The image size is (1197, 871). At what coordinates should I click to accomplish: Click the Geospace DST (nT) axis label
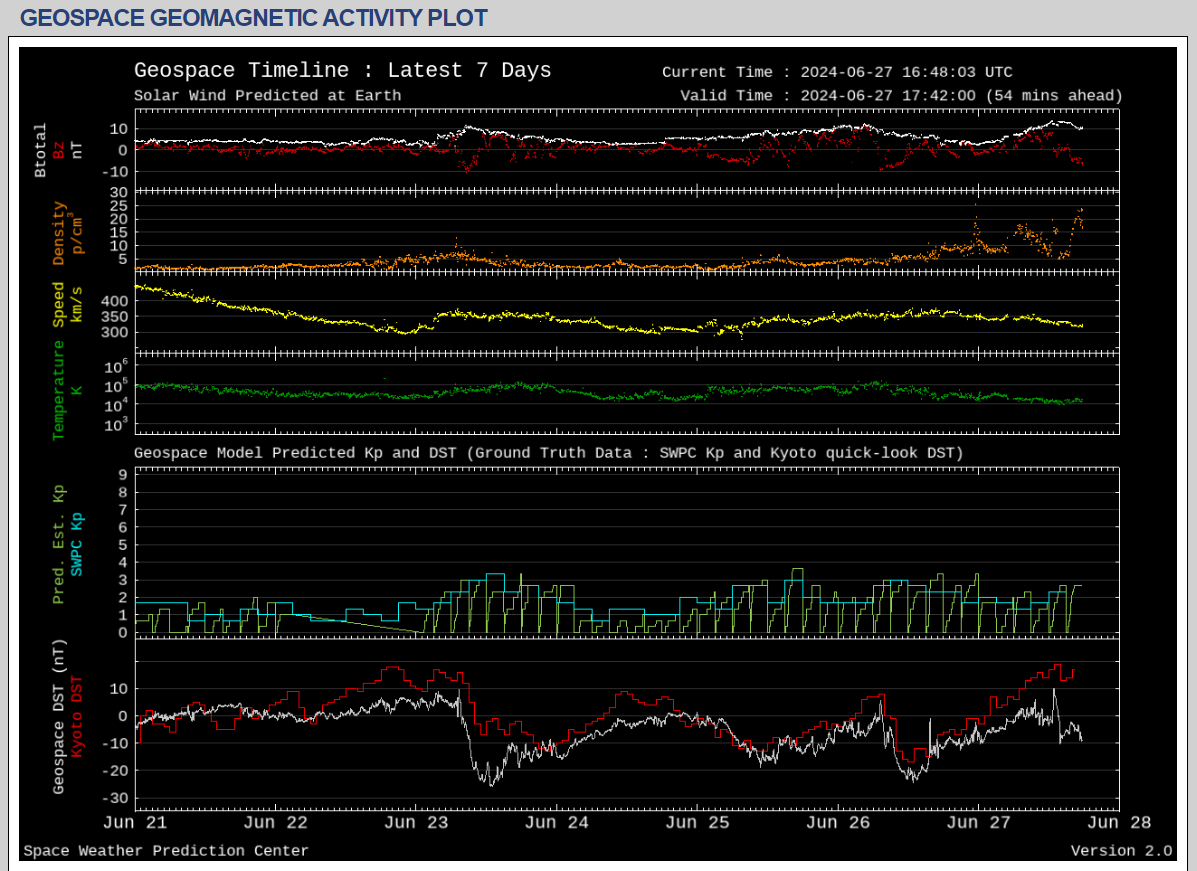pos(59,718)
